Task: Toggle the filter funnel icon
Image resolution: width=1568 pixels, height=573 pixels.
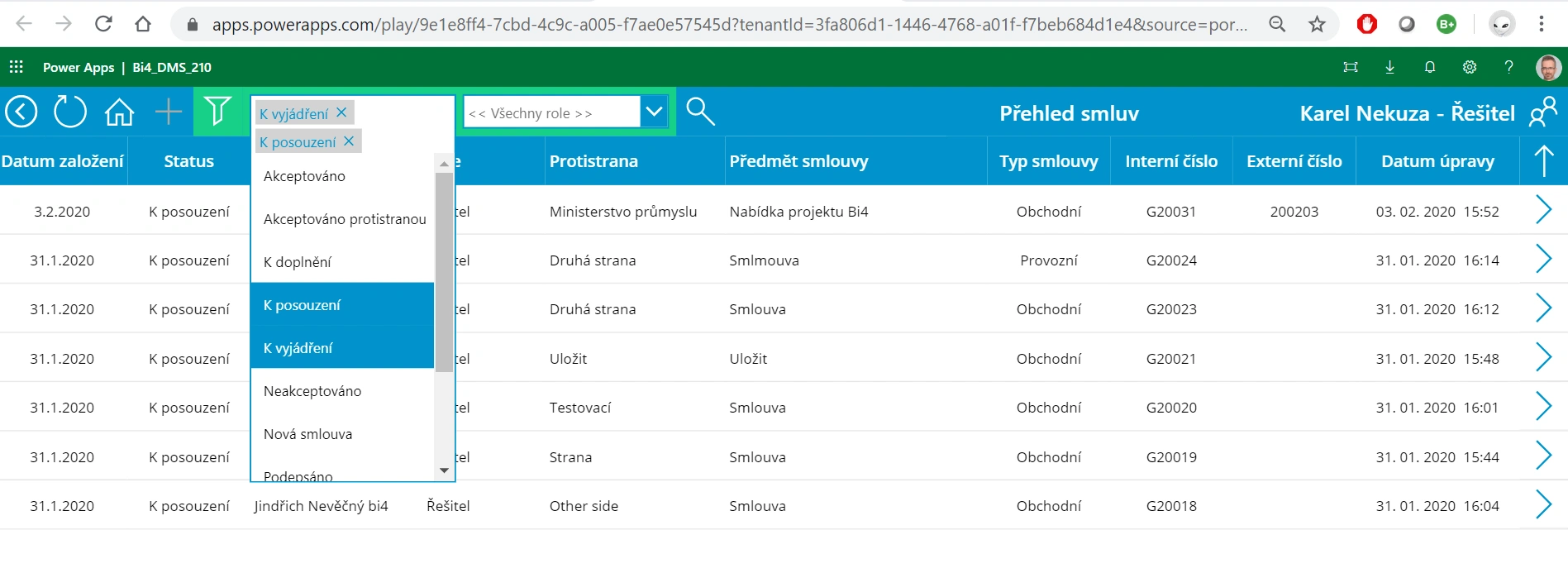Action: coord(217,111)
